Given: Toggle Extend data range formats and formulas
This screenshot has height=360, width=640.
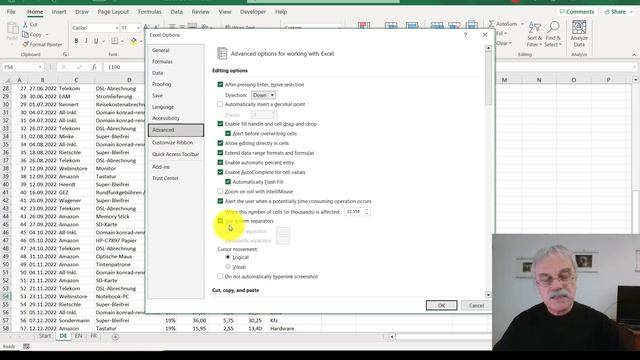Looking at the screenshot, I should [x=220, y=153].
